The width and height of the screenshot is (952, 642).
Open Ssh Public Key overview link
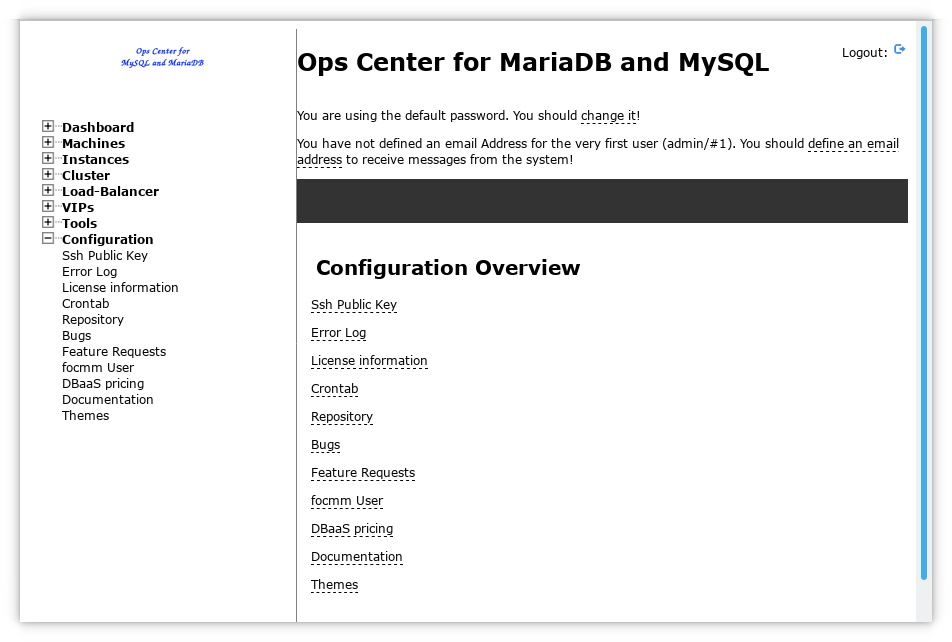pyautogui.click(x=354, y=305)
